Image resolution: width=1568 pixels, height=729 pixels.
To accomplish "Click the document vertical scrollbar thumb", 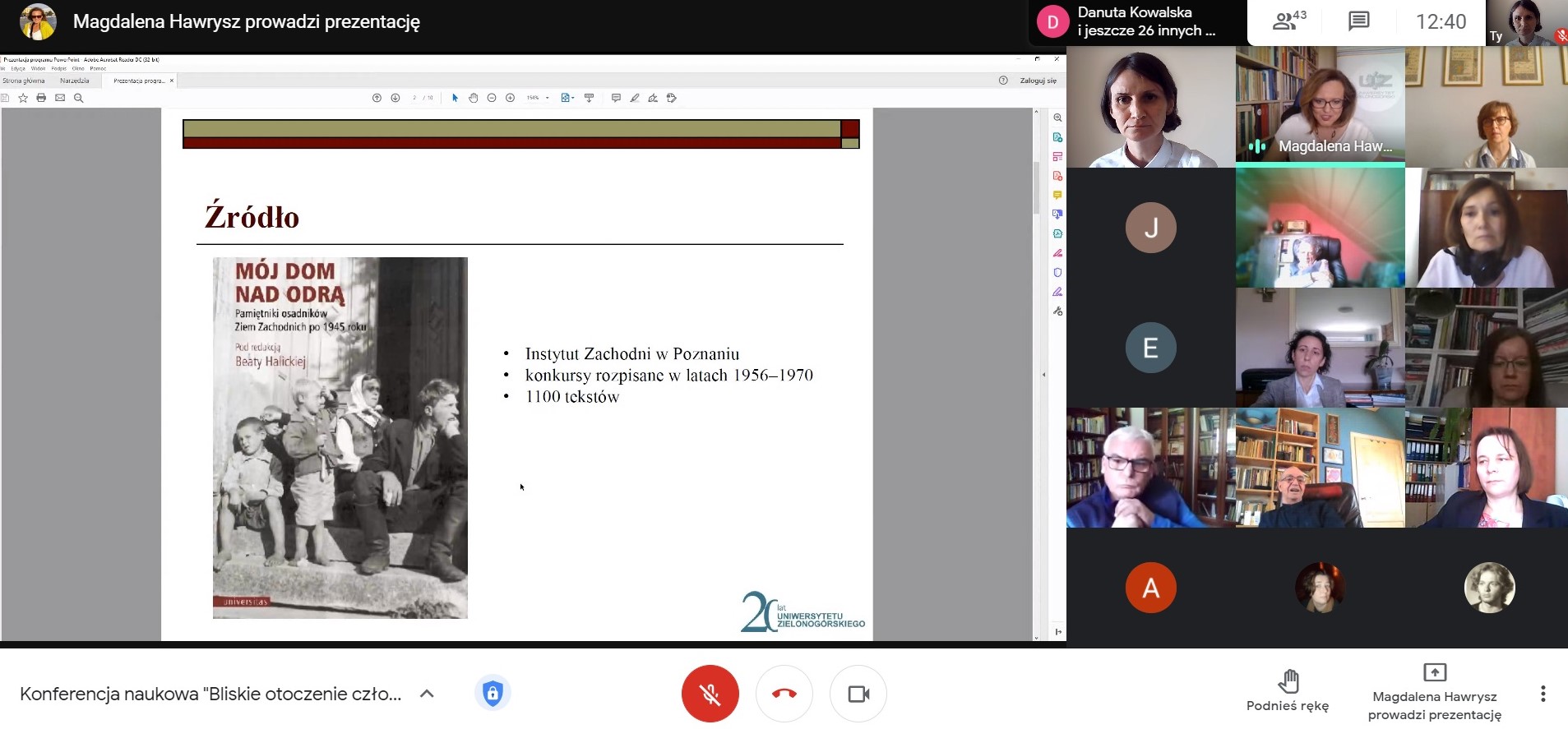I will coord(1036,187).
